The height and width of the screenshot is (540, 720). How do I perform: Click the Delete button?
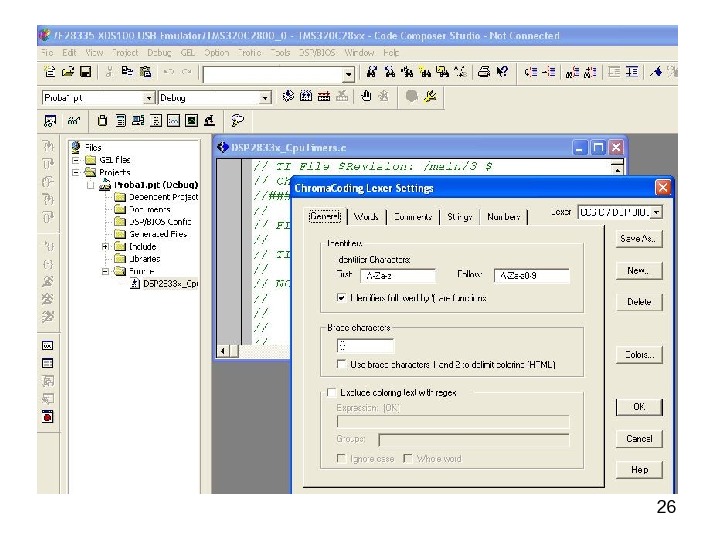(x=639, y=302)
